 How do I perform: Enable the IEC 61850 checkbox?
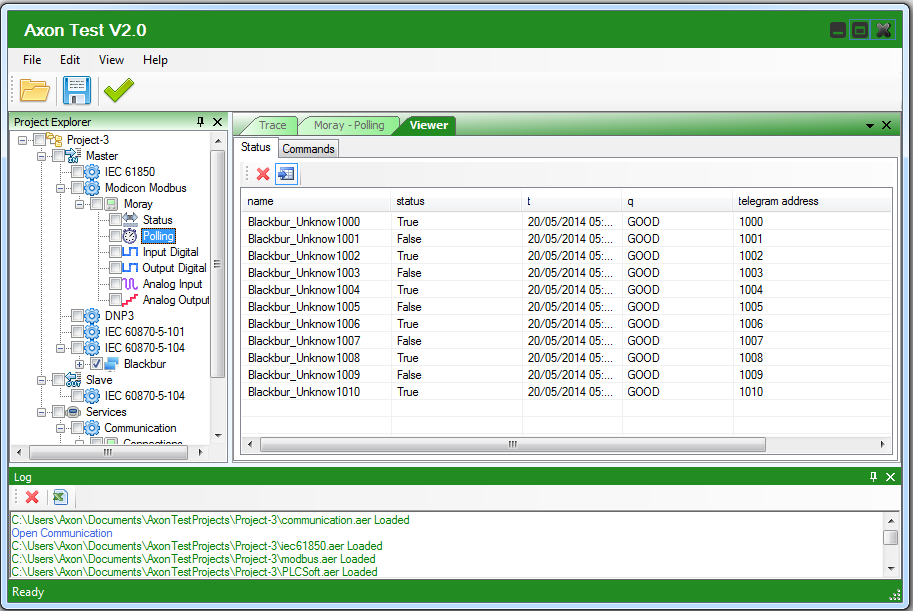[x=78, y=172]
